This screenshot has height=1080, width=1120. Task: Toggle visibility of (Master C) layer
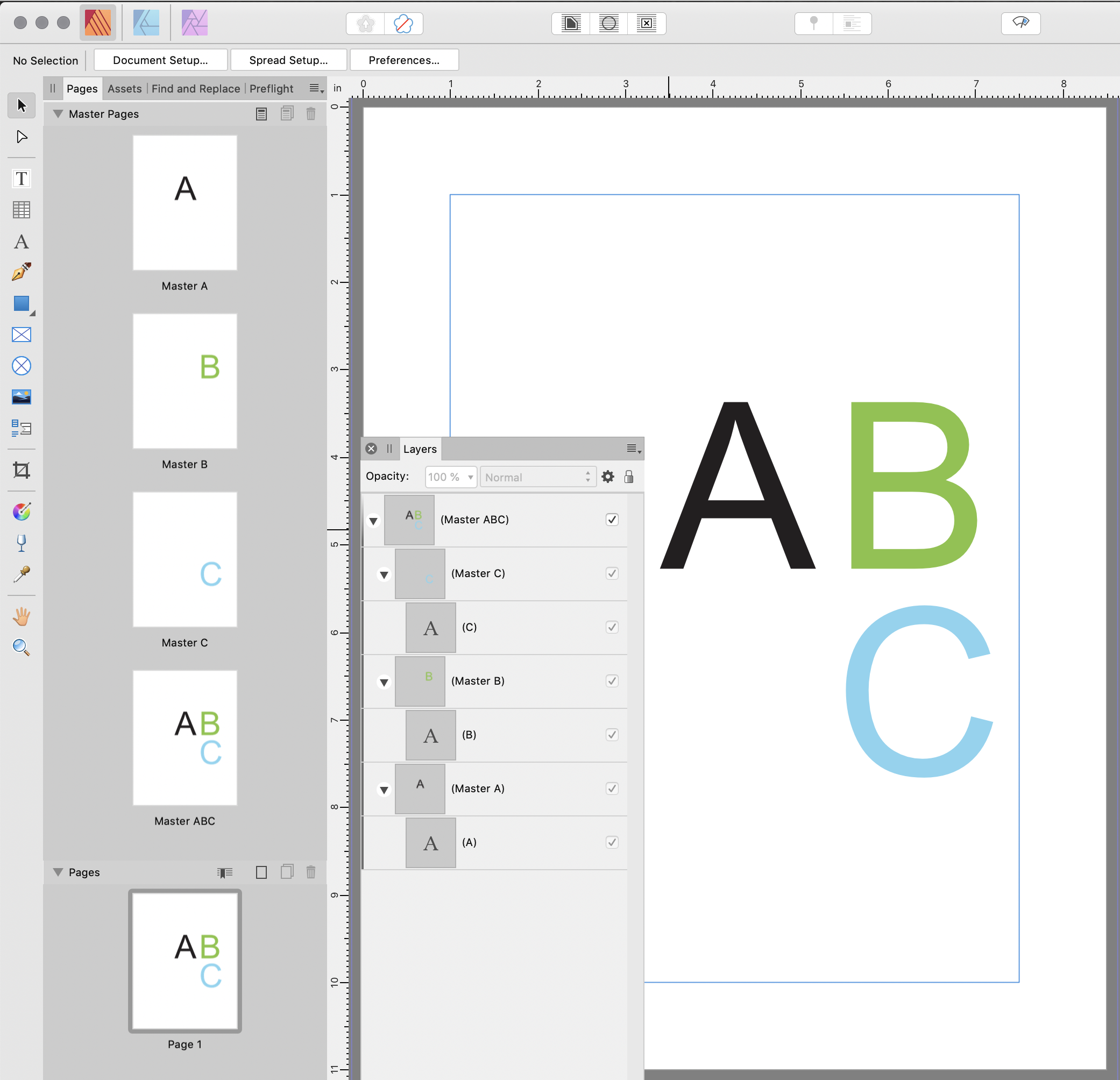tap(612, 573)
